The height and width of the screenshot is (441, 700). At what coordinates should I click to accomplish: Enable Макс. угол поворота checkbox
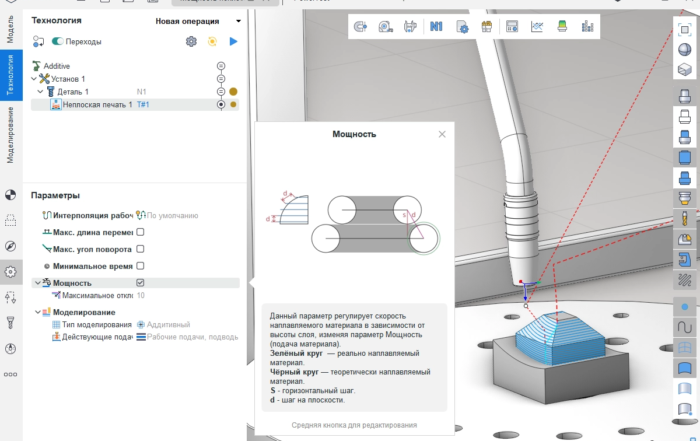point(140,248)
